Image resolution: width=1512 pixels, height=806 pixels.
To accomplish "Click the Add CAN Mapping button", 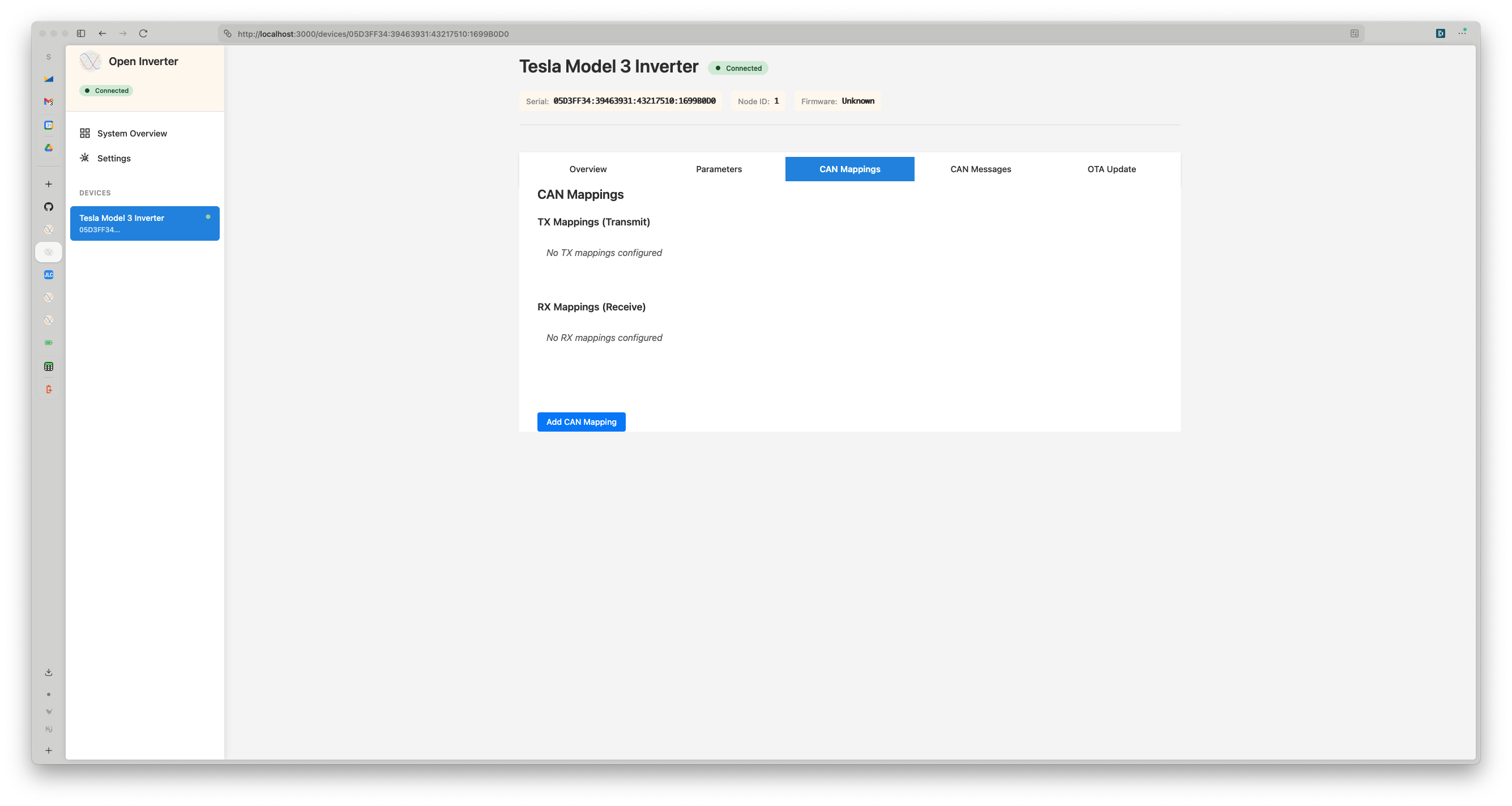I will [581, 422].
